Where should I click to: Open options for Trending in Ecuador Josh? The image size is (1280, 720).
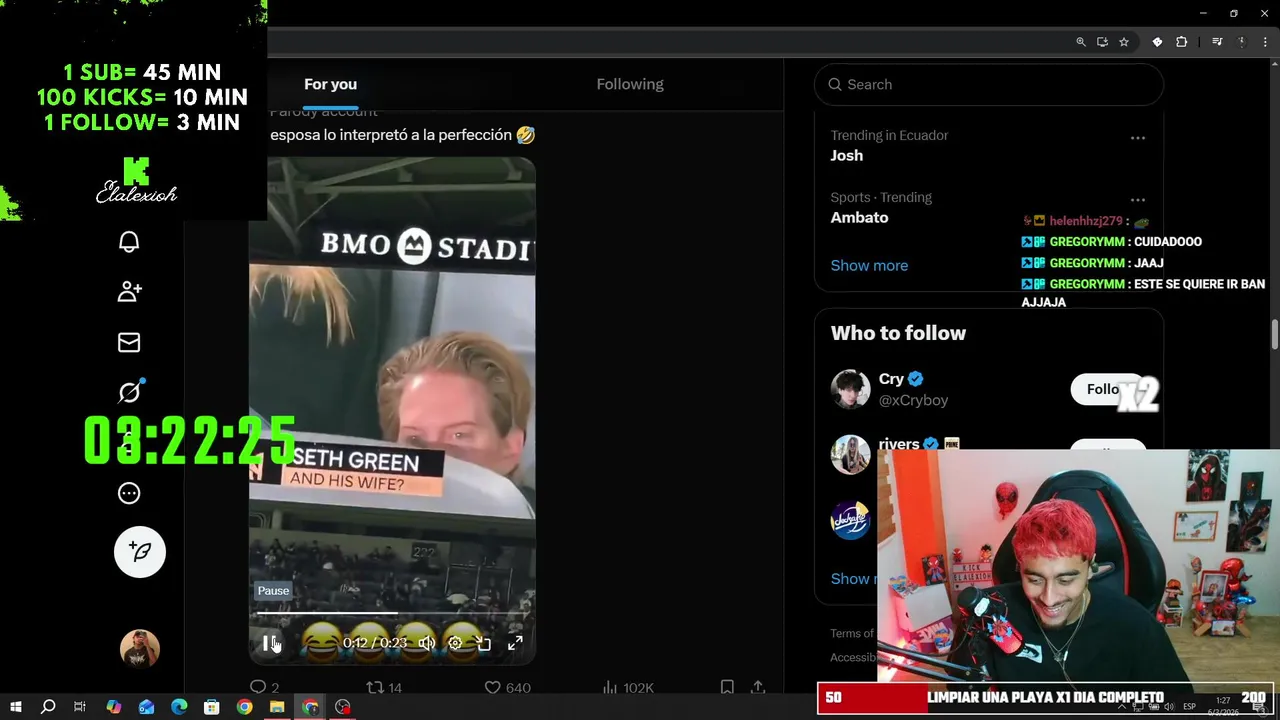tap(1137, 137)
